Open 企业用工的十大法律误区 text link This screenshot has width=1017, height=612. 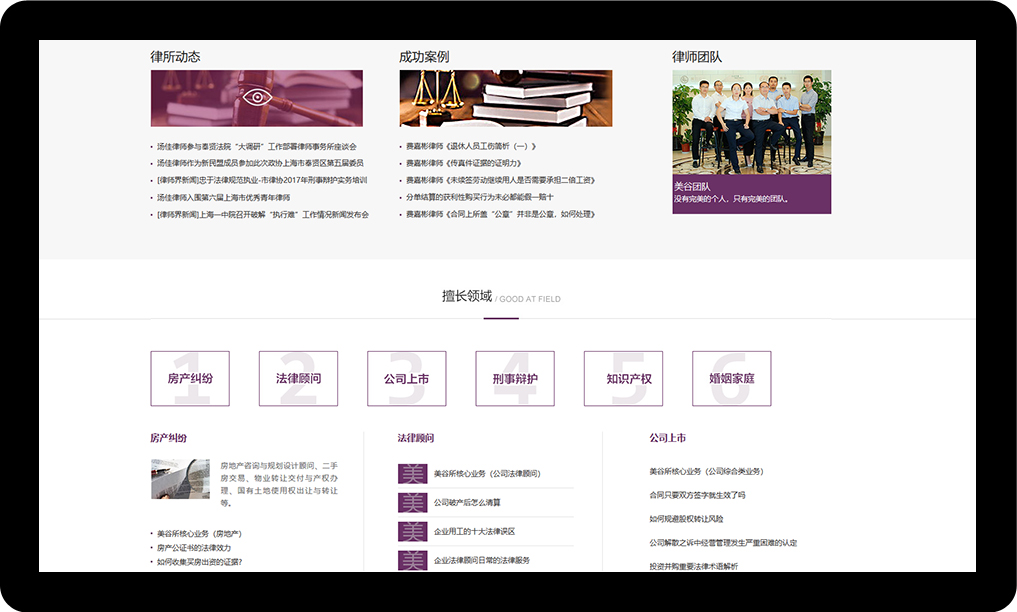474,532
